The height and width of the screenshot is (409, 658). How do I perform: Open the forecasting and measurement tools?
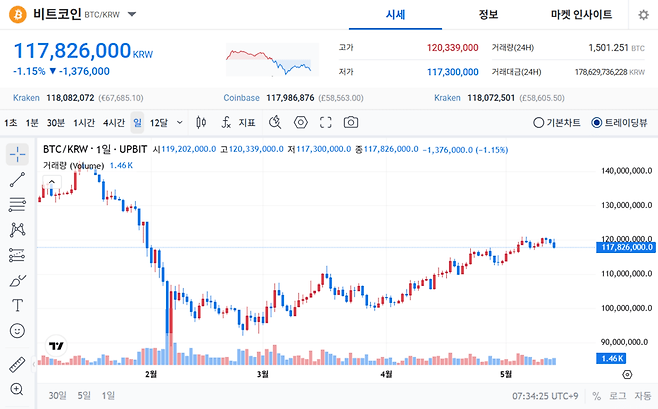[17, 255]
